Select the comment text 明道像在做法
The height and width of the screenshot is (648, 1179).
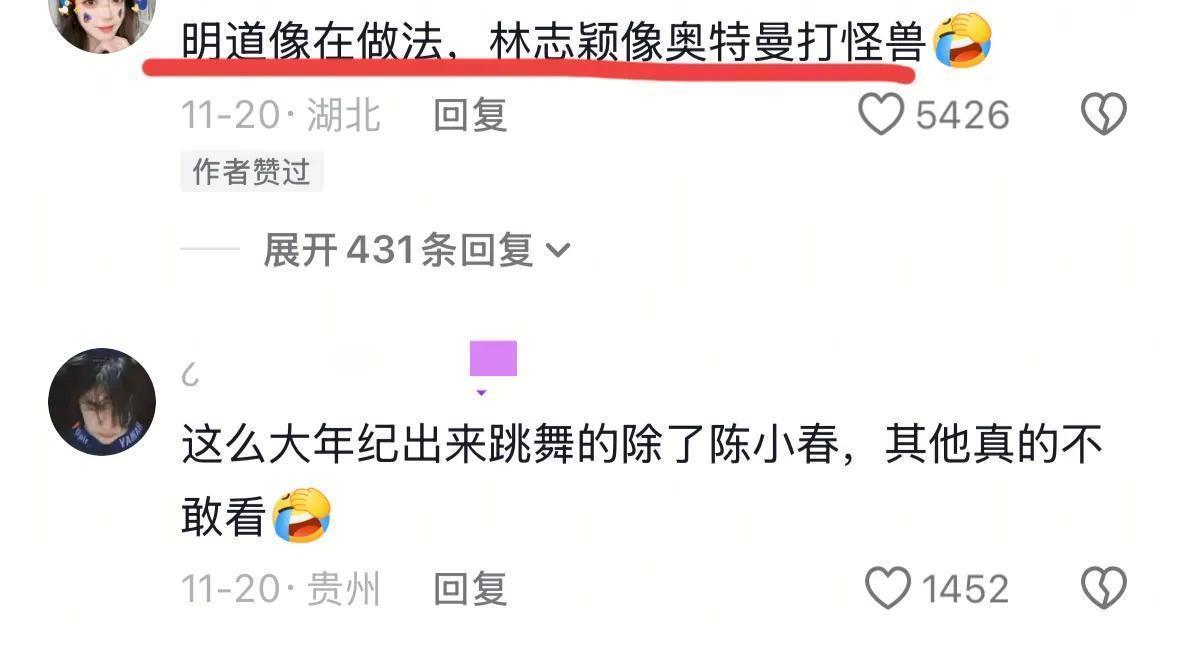[x=311, y=42]
